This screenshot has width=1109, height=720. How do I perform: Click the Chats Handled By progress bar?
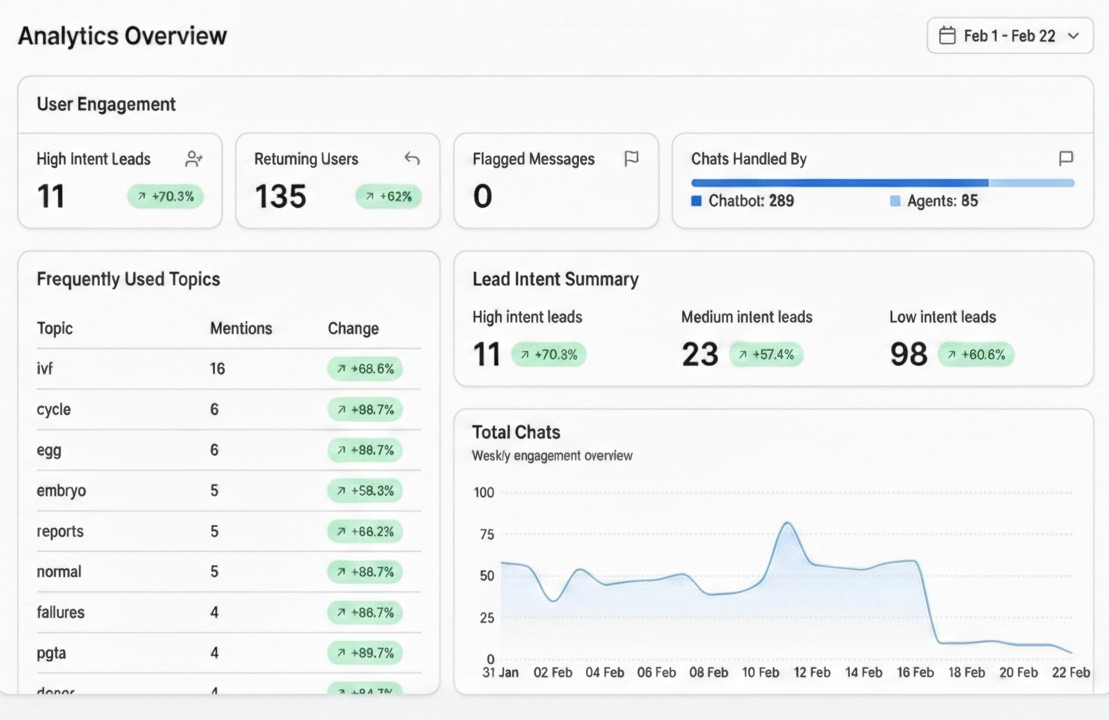tap(883, 183)
